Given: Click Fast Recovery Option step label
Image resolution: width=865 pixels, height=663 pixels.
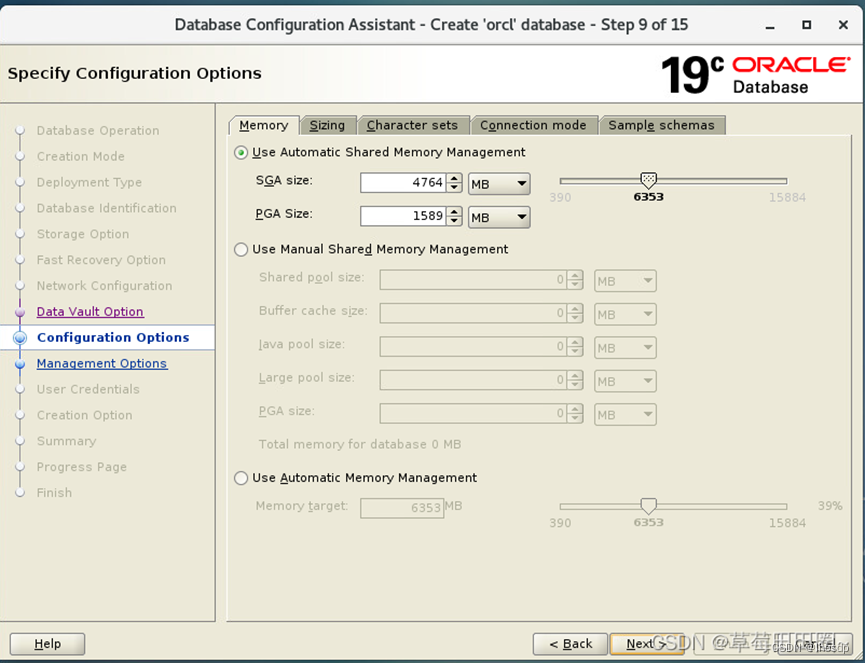Looking at the screenshot, I should (101, 260).
